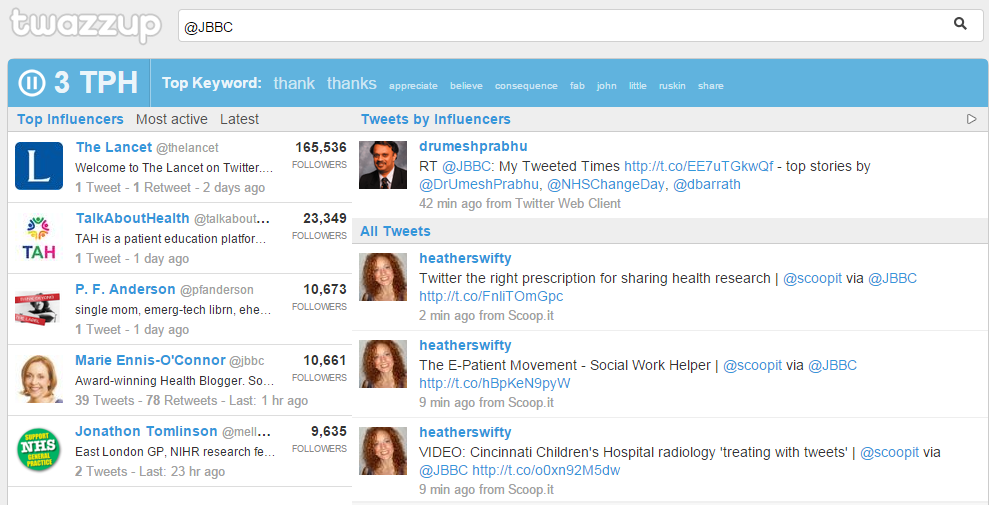
Task: Click the @dbarrath mention
Action: click(705, 185)
